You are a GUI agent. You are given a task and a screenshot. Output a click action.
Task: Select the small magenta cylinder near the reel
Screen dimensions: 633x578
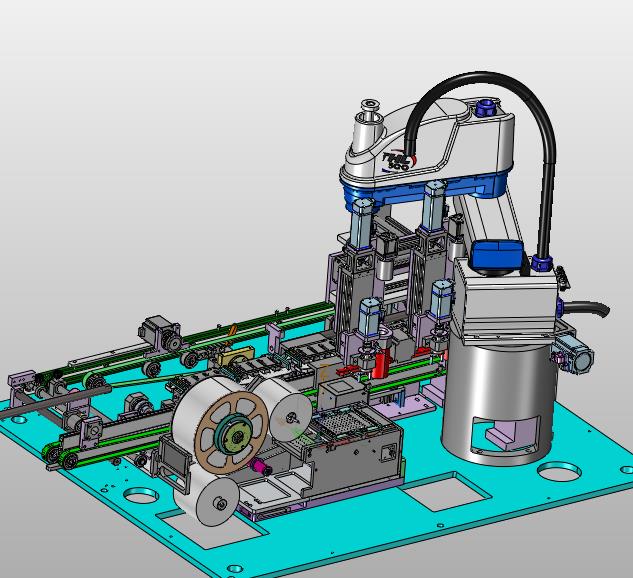pos(260,467)
